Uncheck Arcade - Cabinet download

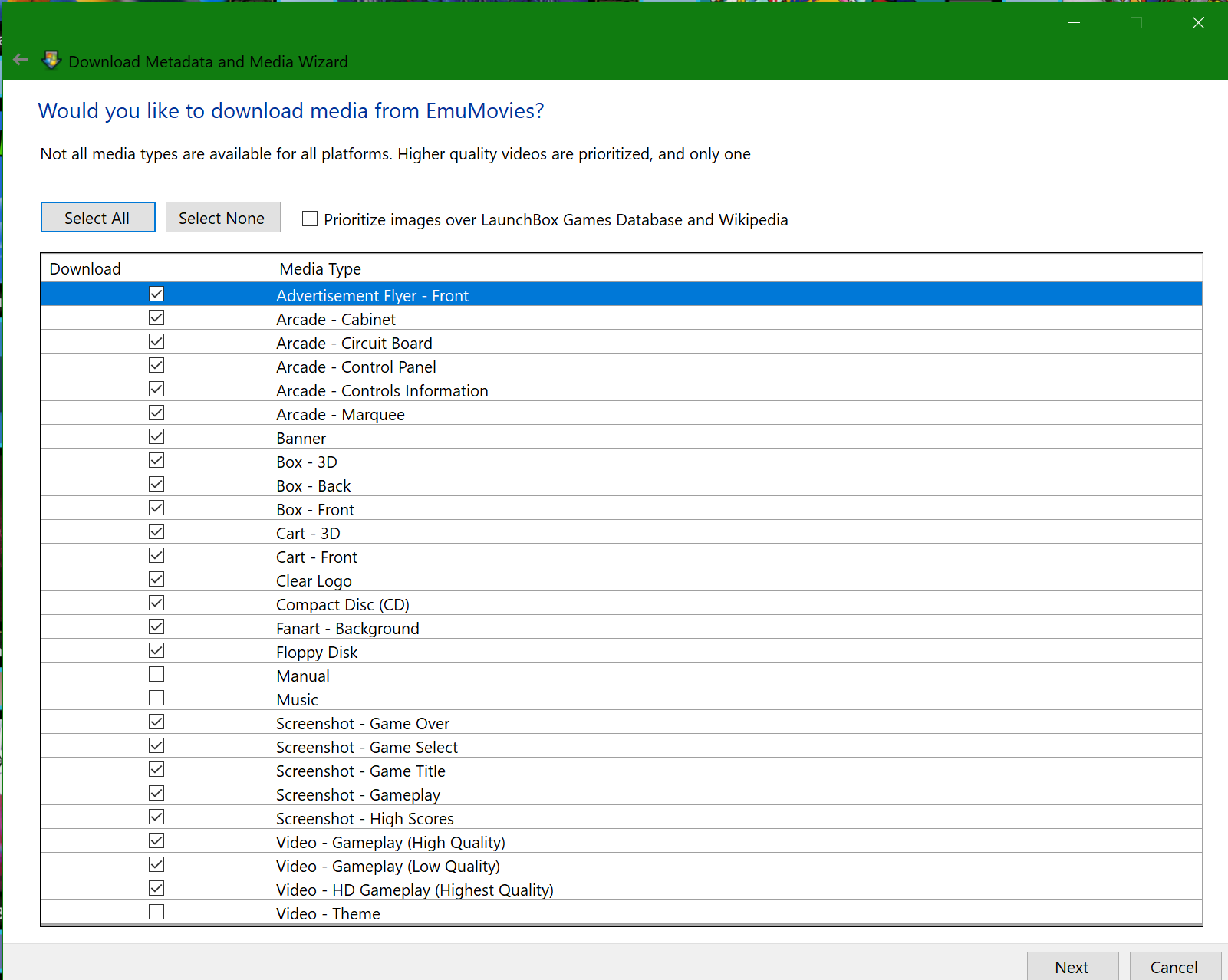[x=156, y=317]
